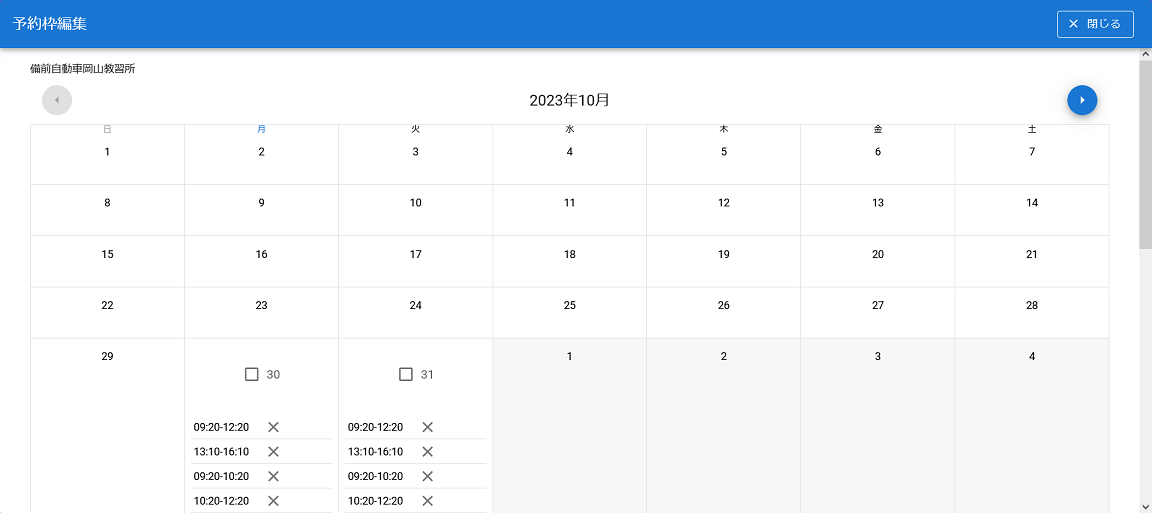Go to previous month with left arrow
The image size is (1152, 513).
57,100
